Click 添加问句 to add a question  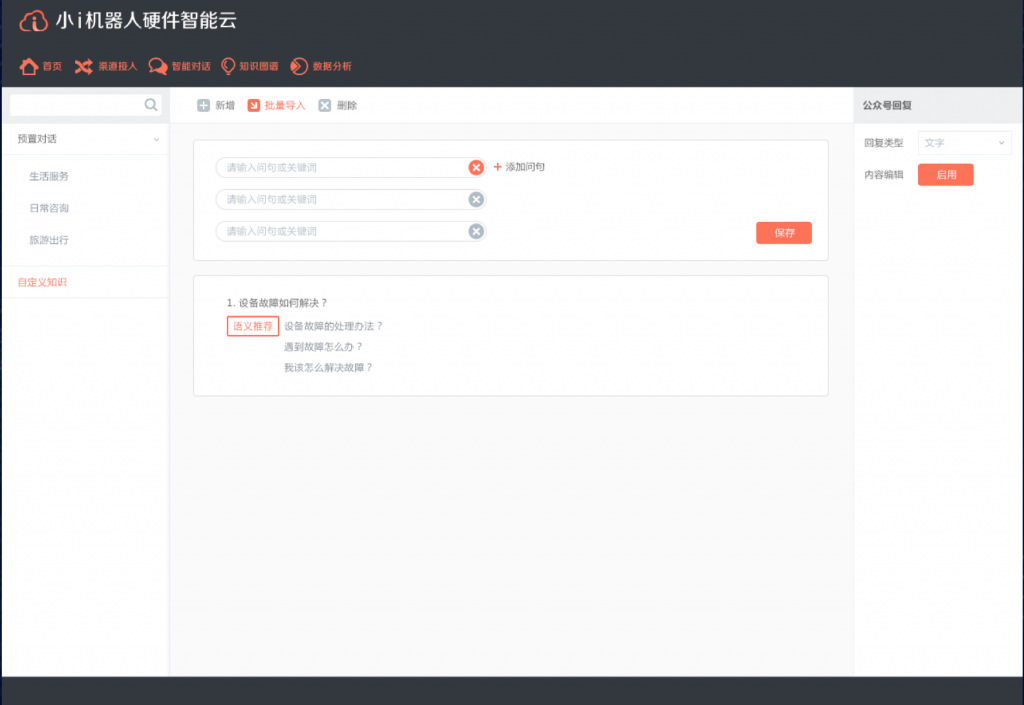(519, 167)
